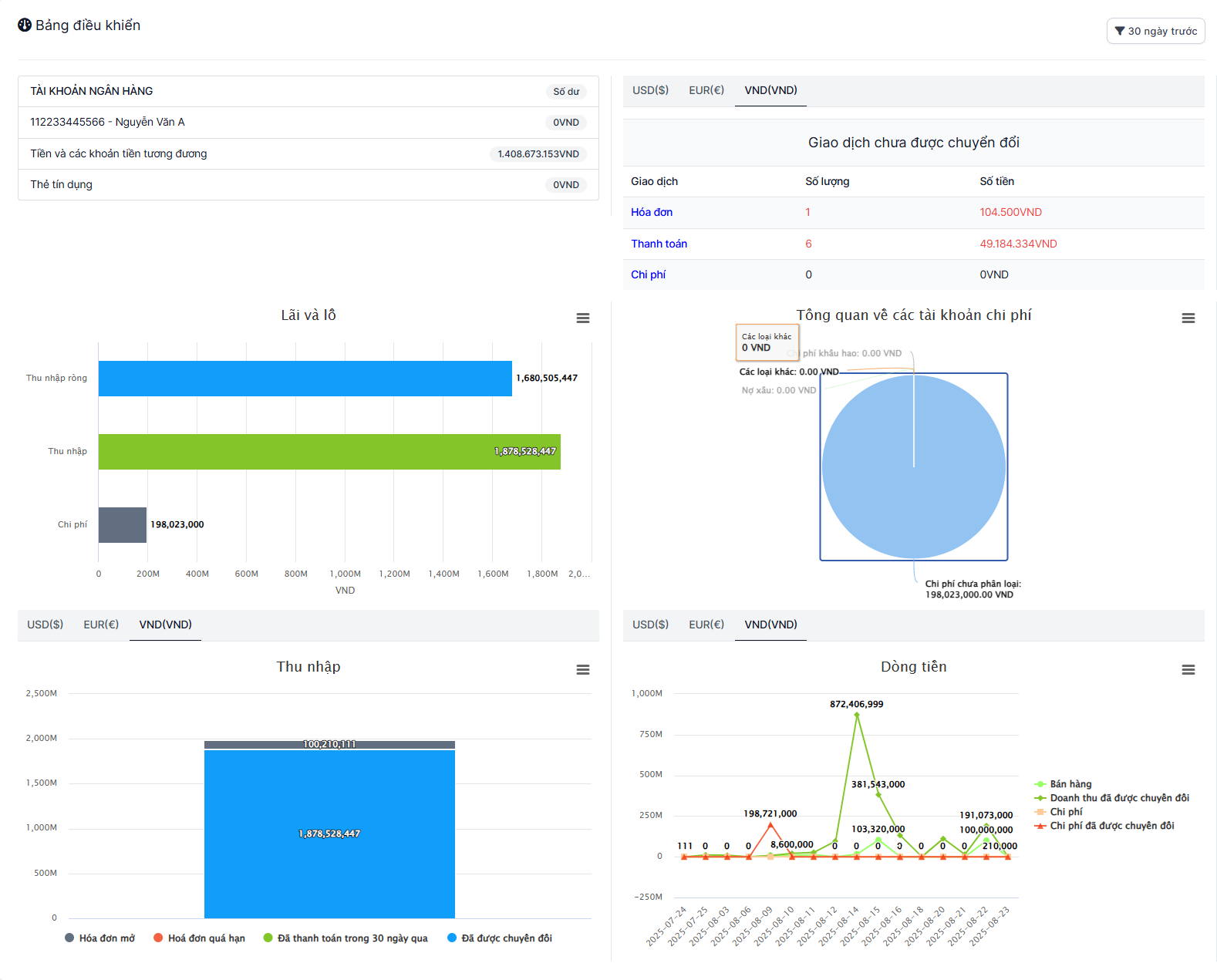Open the Chi phí transactions link
1217x980 pixels.
tap(648, 274)
